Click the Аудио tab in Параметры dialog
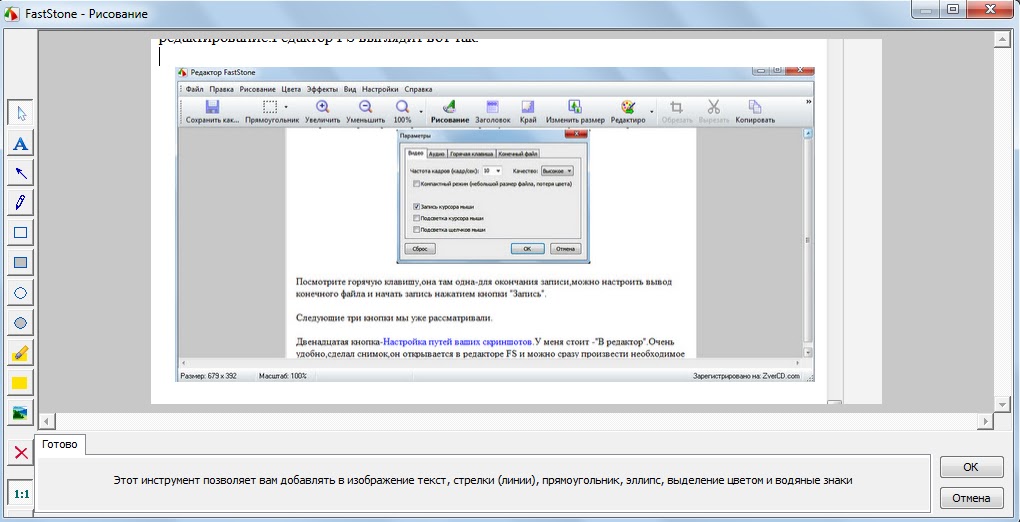Image resolution: width=1020 pixels, height=522 pixels. tap(436, 154)
